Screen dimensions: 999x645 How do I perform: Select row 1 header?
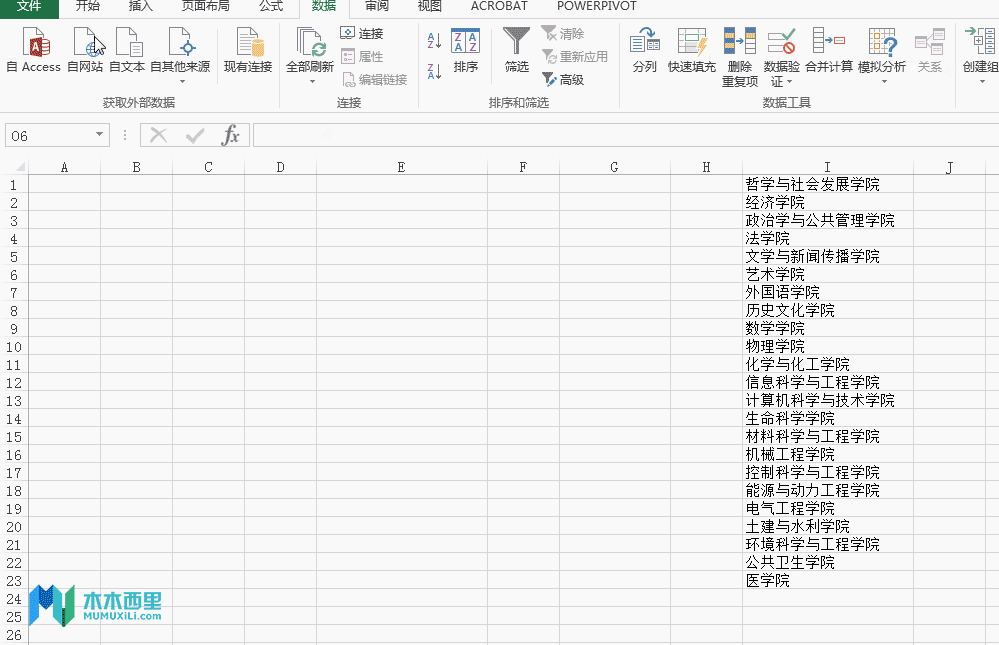point(14,185)
